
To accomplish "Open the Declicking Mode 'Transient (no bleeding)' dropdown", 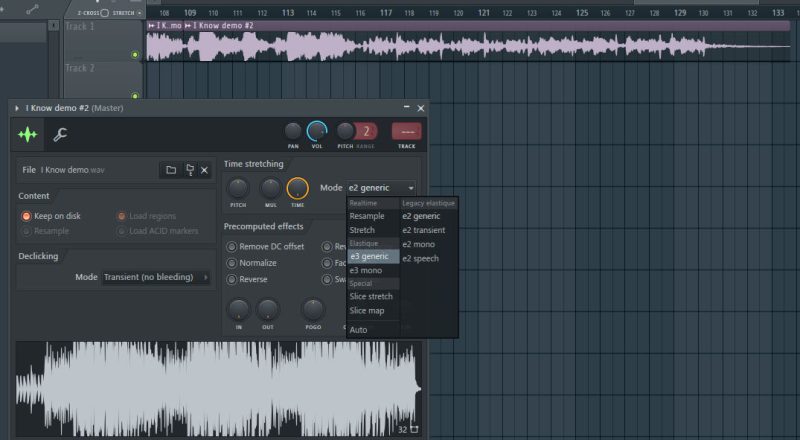I will tap(156, 277).
